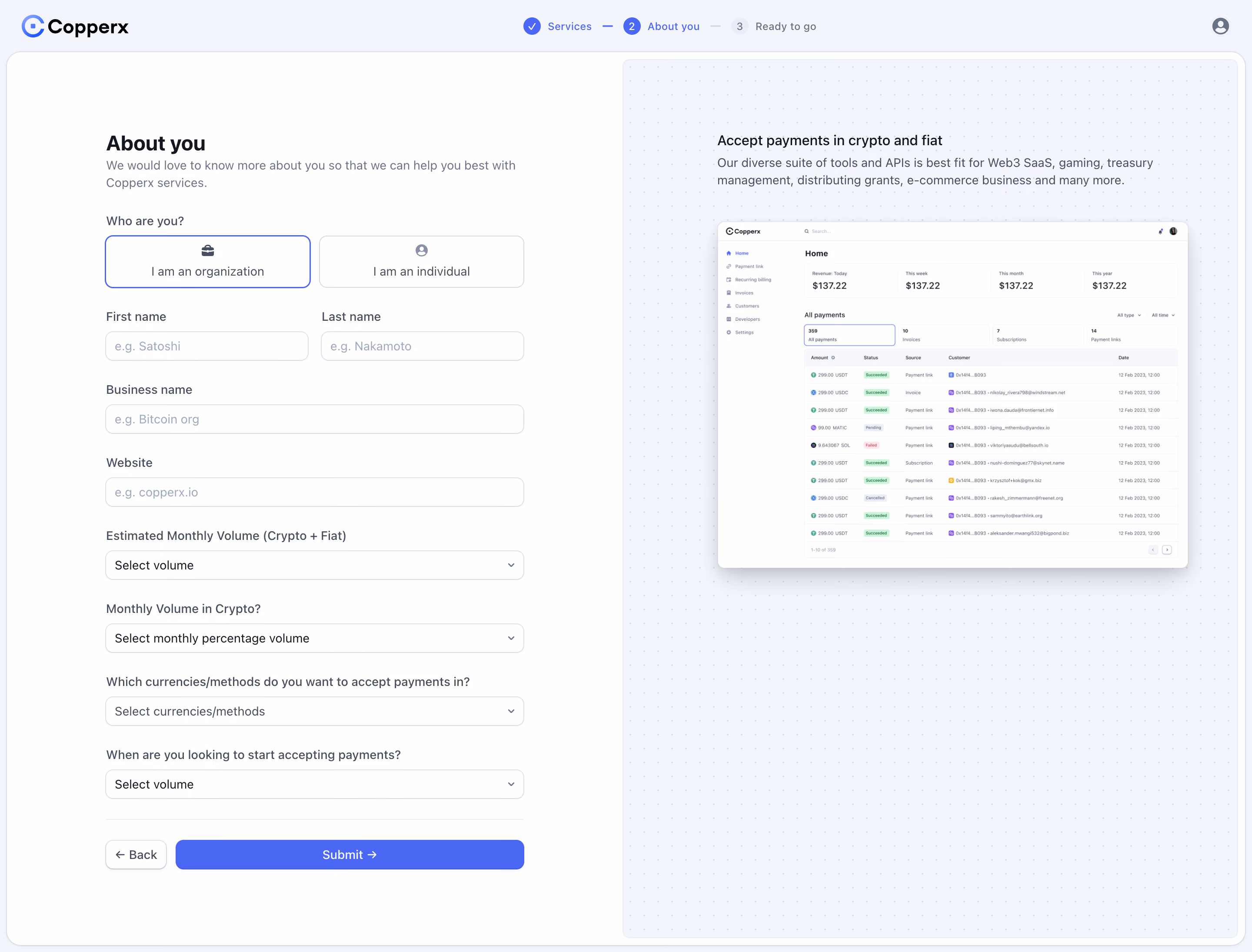Open Estimated Monthly Volume dropdown
Screen dimensions: 1252x952
(x=315, y=565)
